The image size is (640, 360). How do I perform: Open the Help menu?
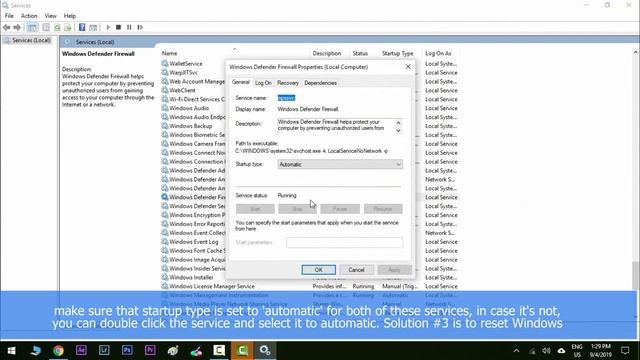click(70, 16)
